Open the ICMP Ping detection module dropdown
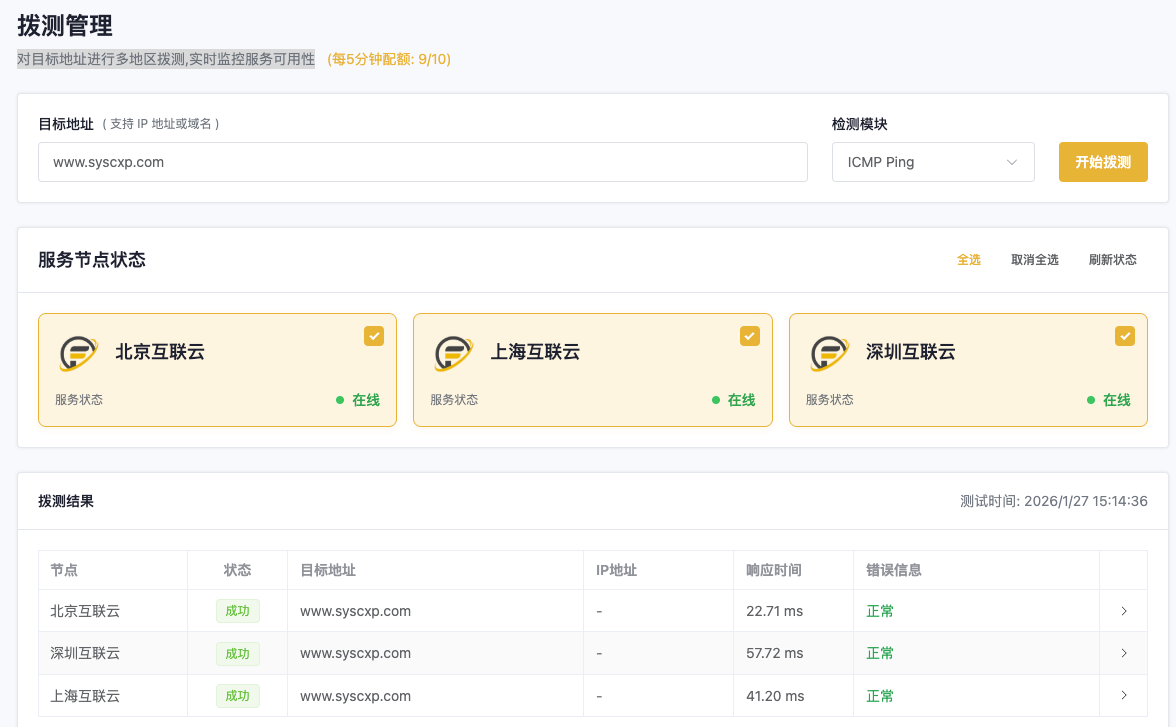 pyautogui.click(x=932, y=162)
